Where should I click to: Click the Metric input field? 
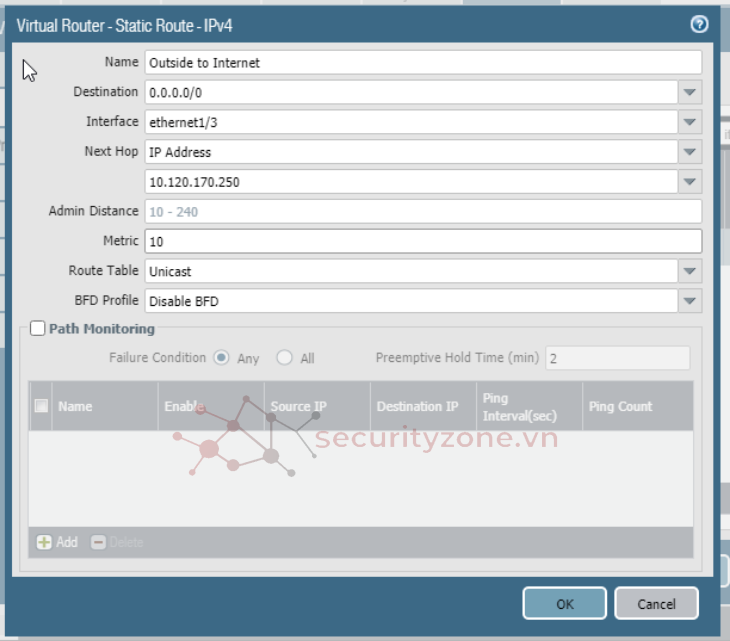(422, 241)
